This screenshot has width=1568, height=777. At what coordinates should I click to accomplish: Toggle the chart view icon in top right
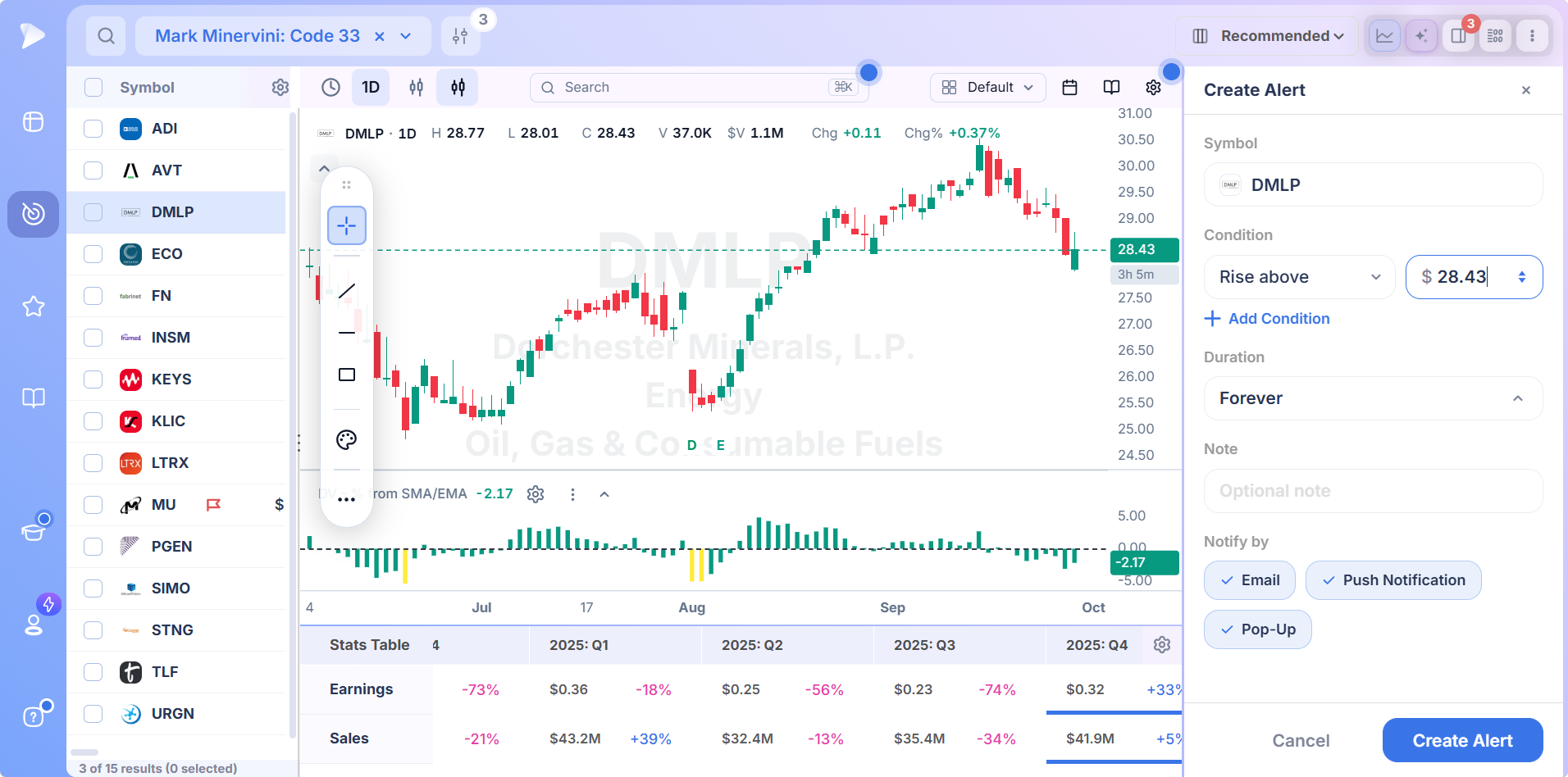(1384, 36)
